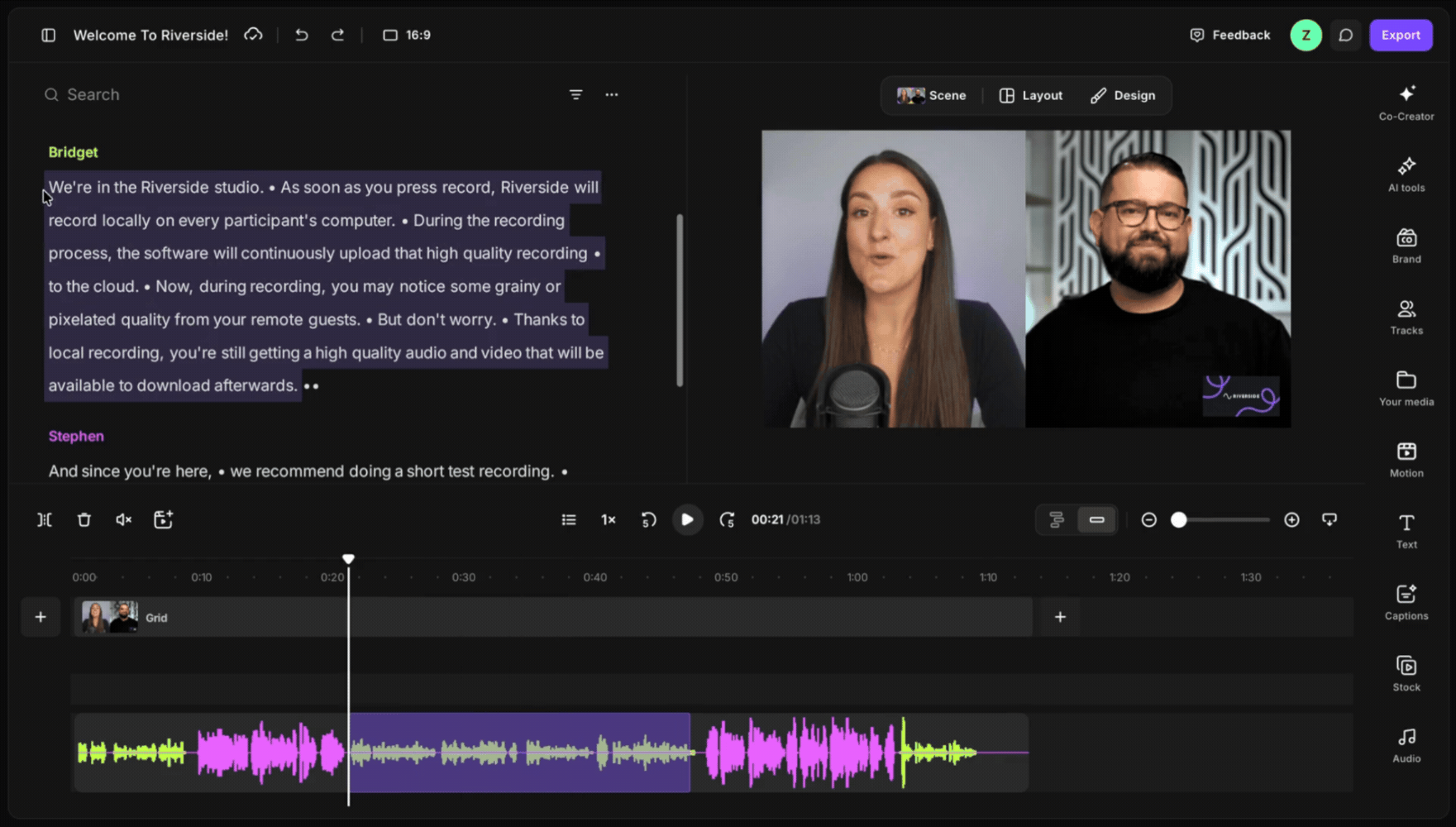Switch to the Scene tab
The image size is (1456, 827).
tap(931, 95)
